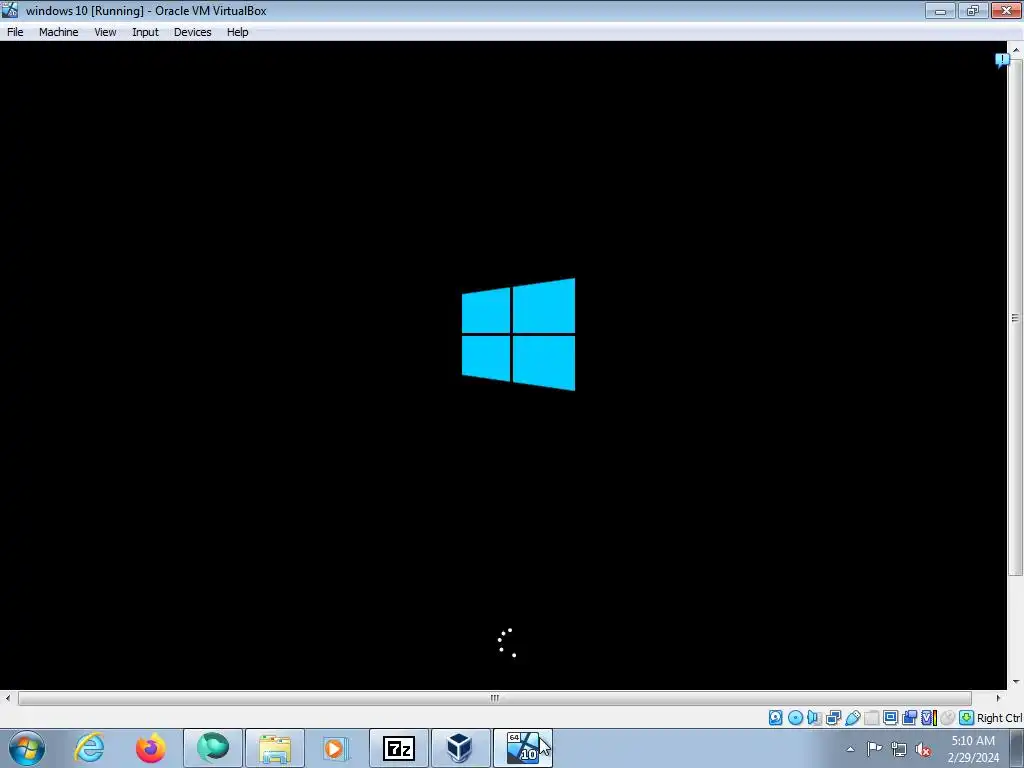Screen dimensions: 1024x768
Task: Click the display status icon
Action: click(890, 718)
